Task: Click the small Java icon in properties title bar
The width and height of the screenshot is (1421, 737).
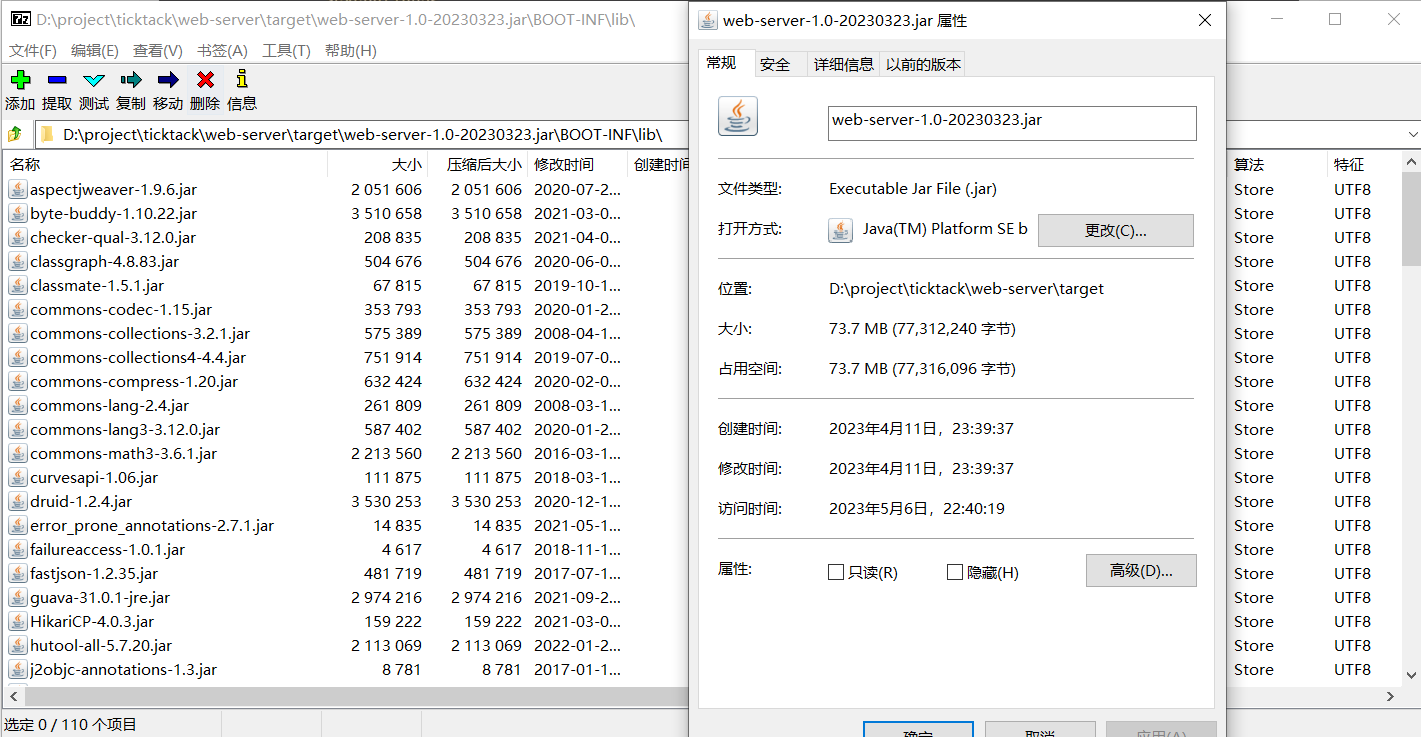Action: point(708,20)
